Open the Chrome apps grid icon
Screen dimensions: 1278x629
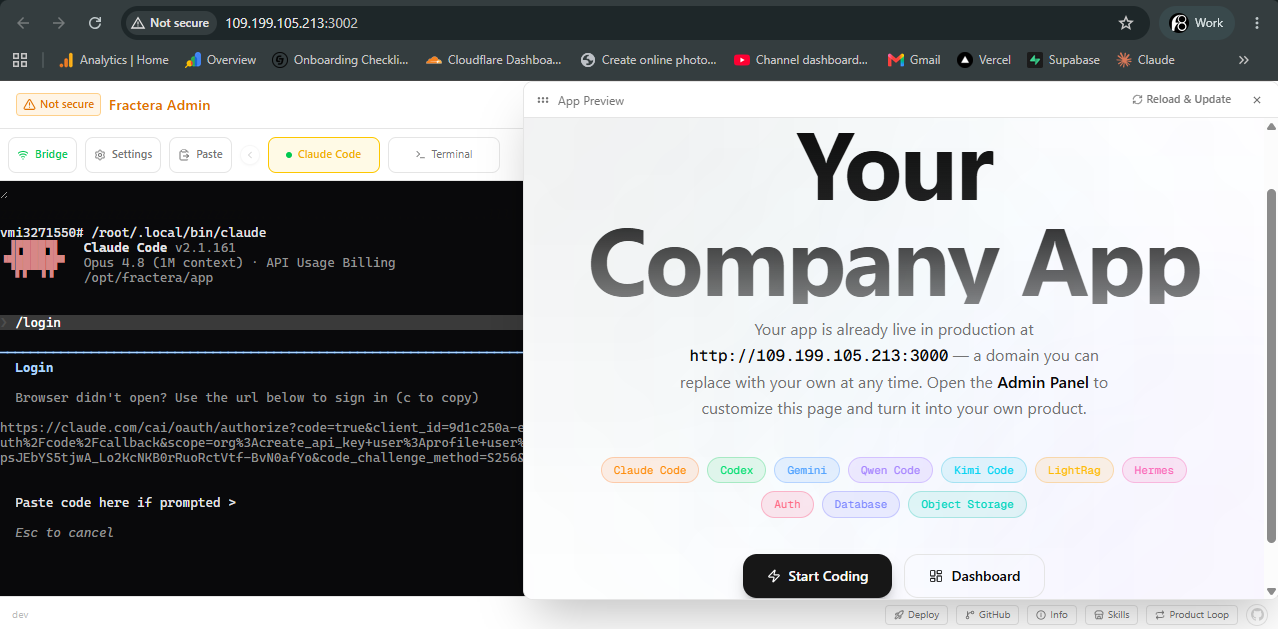pos(20,60)
